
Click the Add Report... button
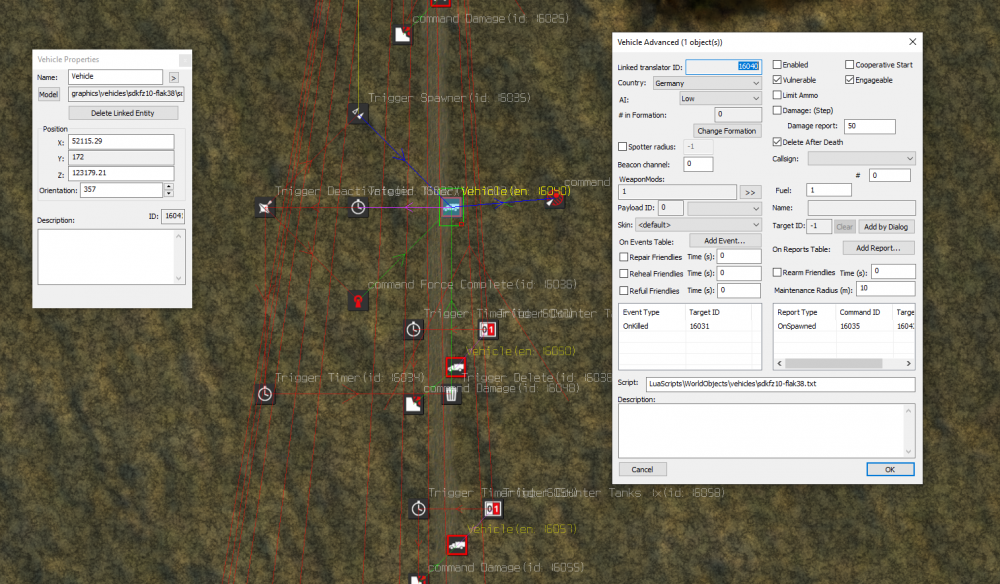click(878, 248)
